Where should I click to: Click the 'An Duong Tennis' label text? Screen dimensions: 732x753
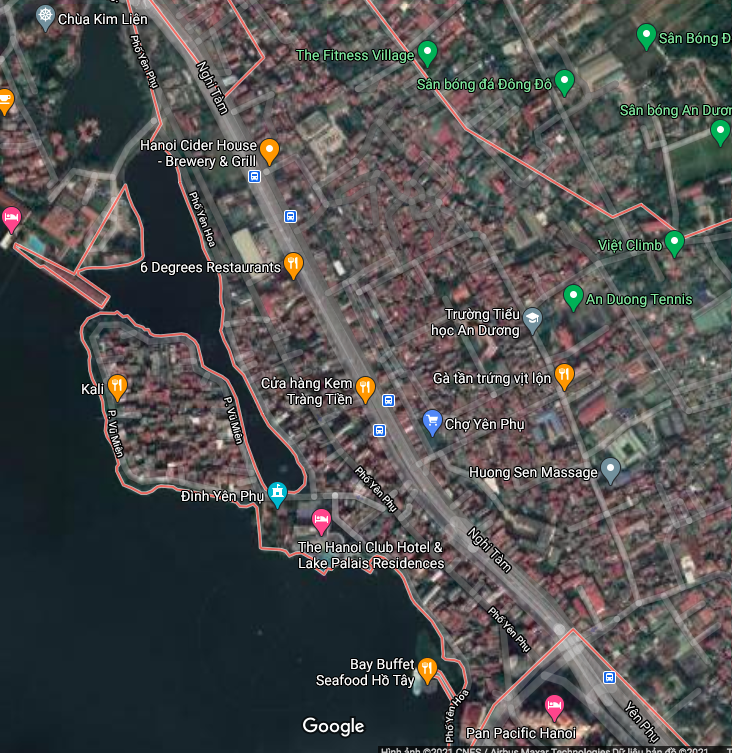(x=639, y=299)
